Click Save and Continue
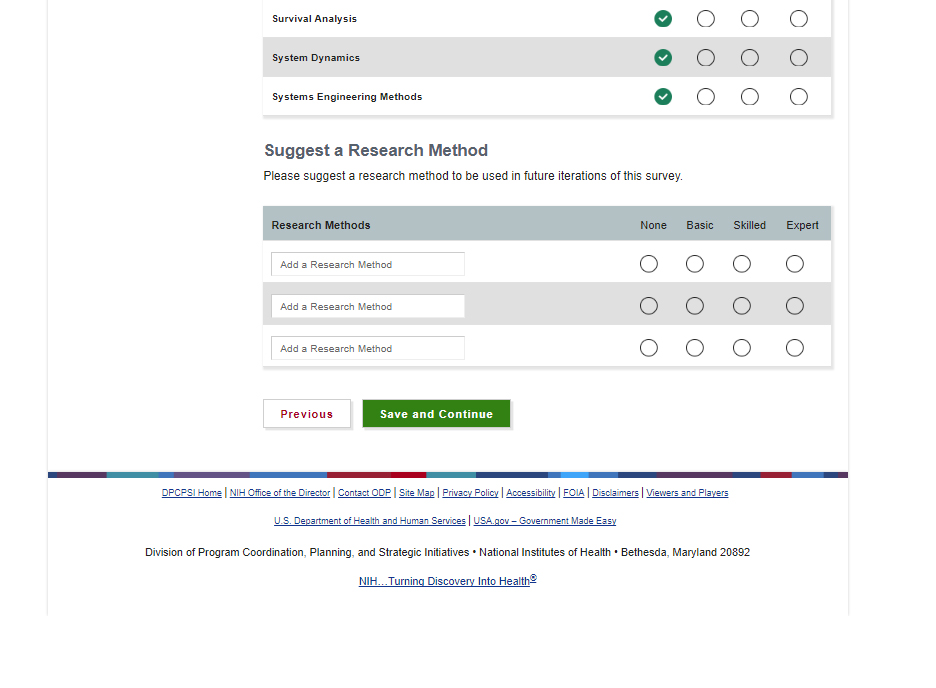 [x=436, y=414]
